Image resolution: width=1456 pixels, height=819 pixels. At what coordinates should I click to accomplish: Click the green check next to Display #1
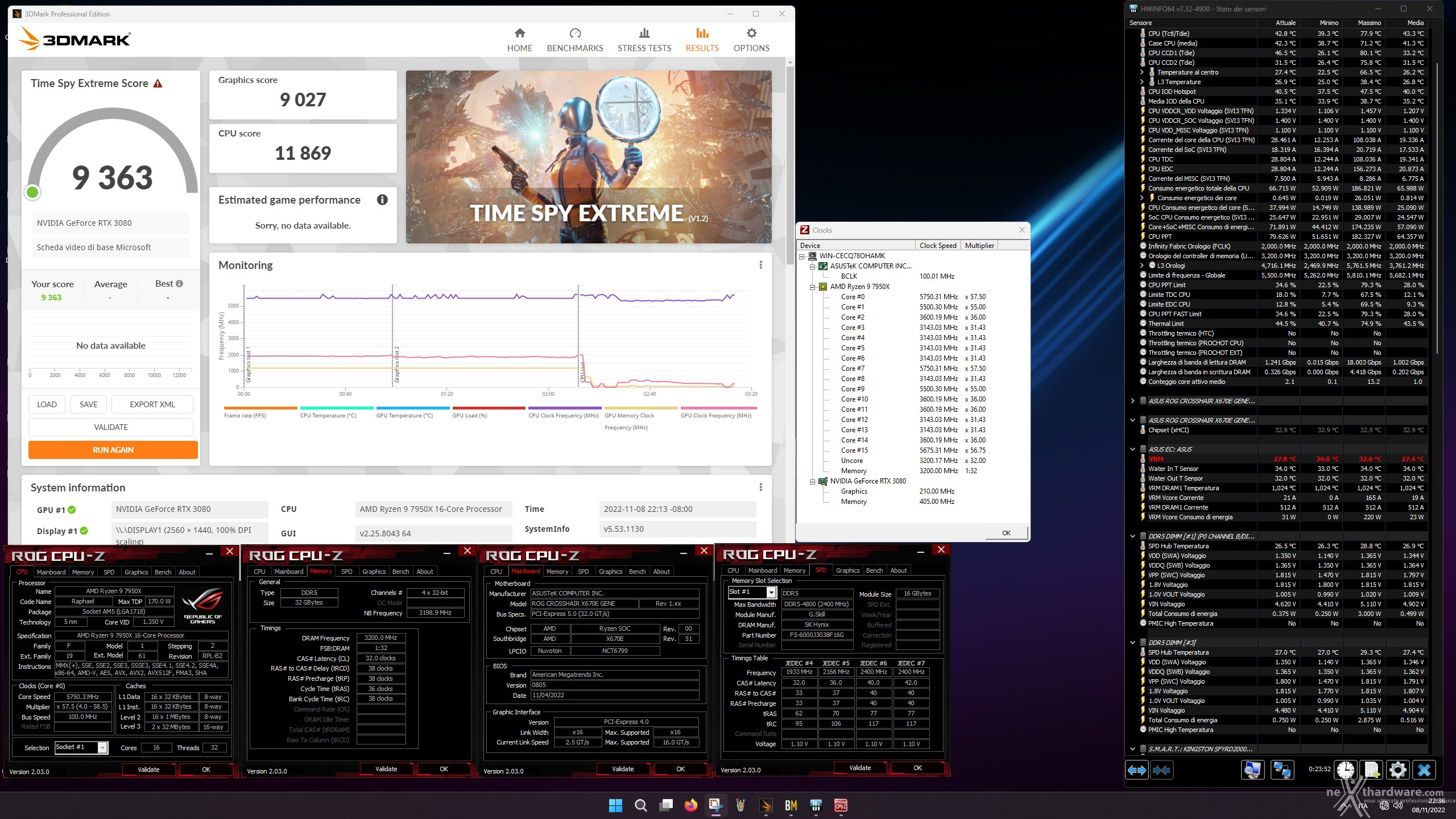(84, 531)
